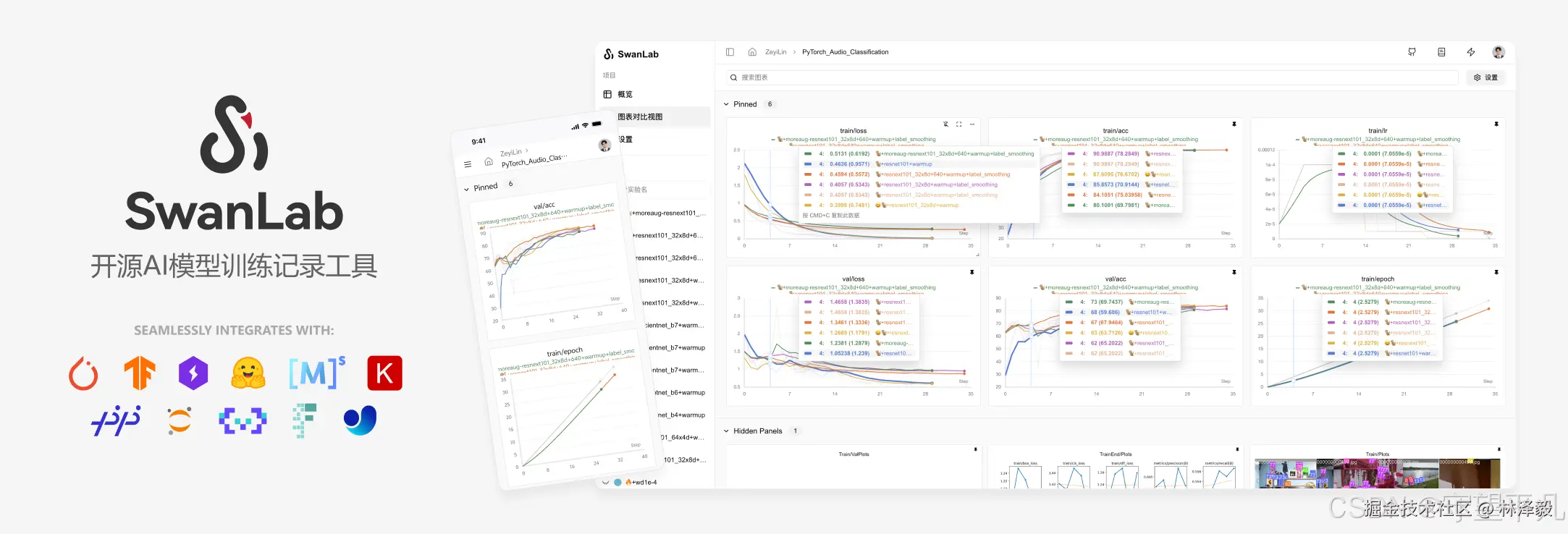Viewport: 1568px width, 534px height.
Task: Open the user avatar in the dashboard top-right
Action: 1499,52
